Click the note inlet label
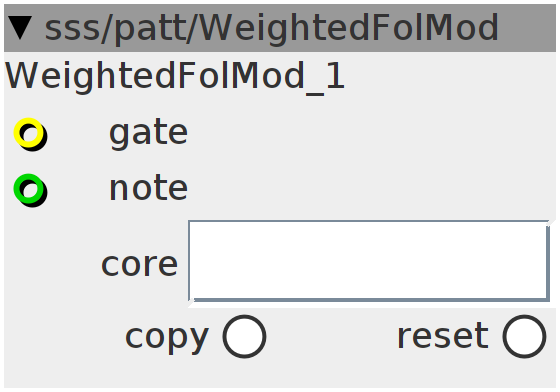This screenshot has width=560, height=392. (148, 189)
